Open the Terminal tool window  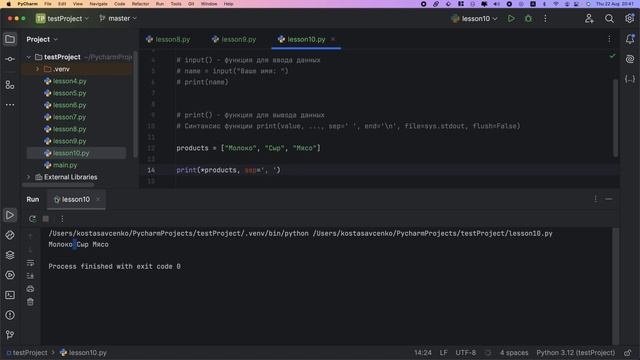pyautogui.click(x=10, y=295)
